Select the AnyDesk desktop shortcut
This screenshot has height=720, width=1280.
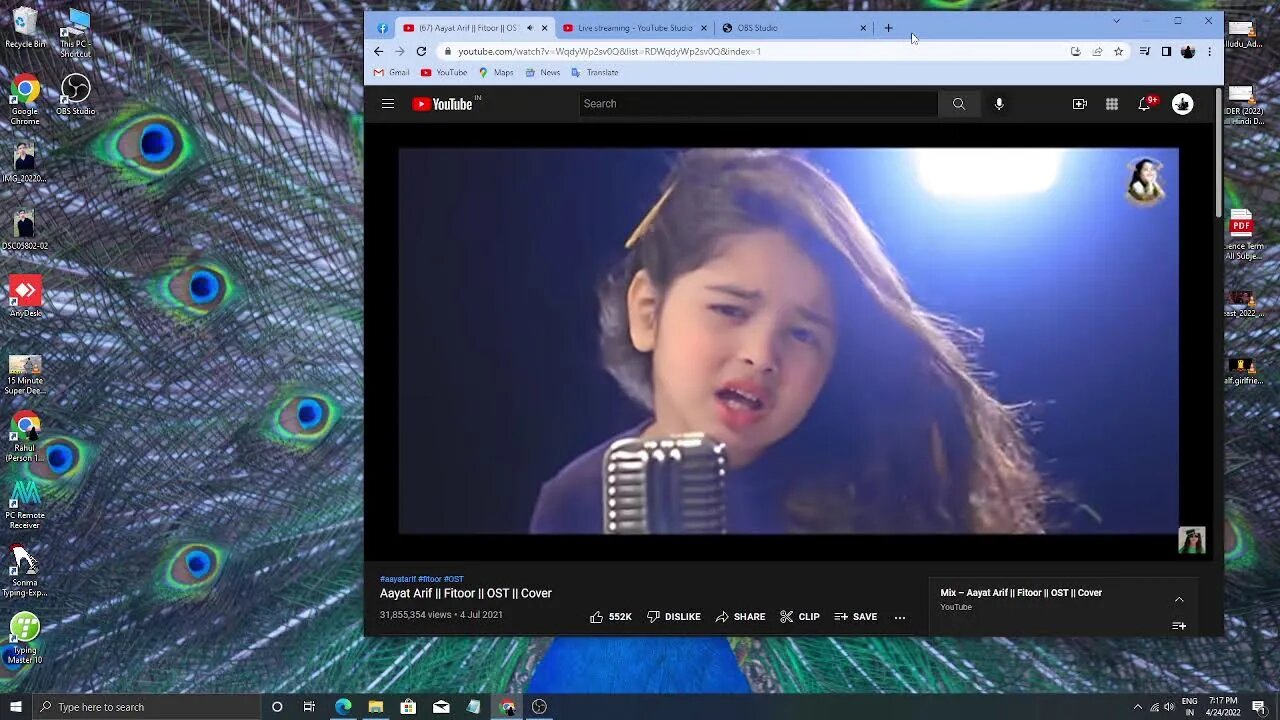click(25, 296)
